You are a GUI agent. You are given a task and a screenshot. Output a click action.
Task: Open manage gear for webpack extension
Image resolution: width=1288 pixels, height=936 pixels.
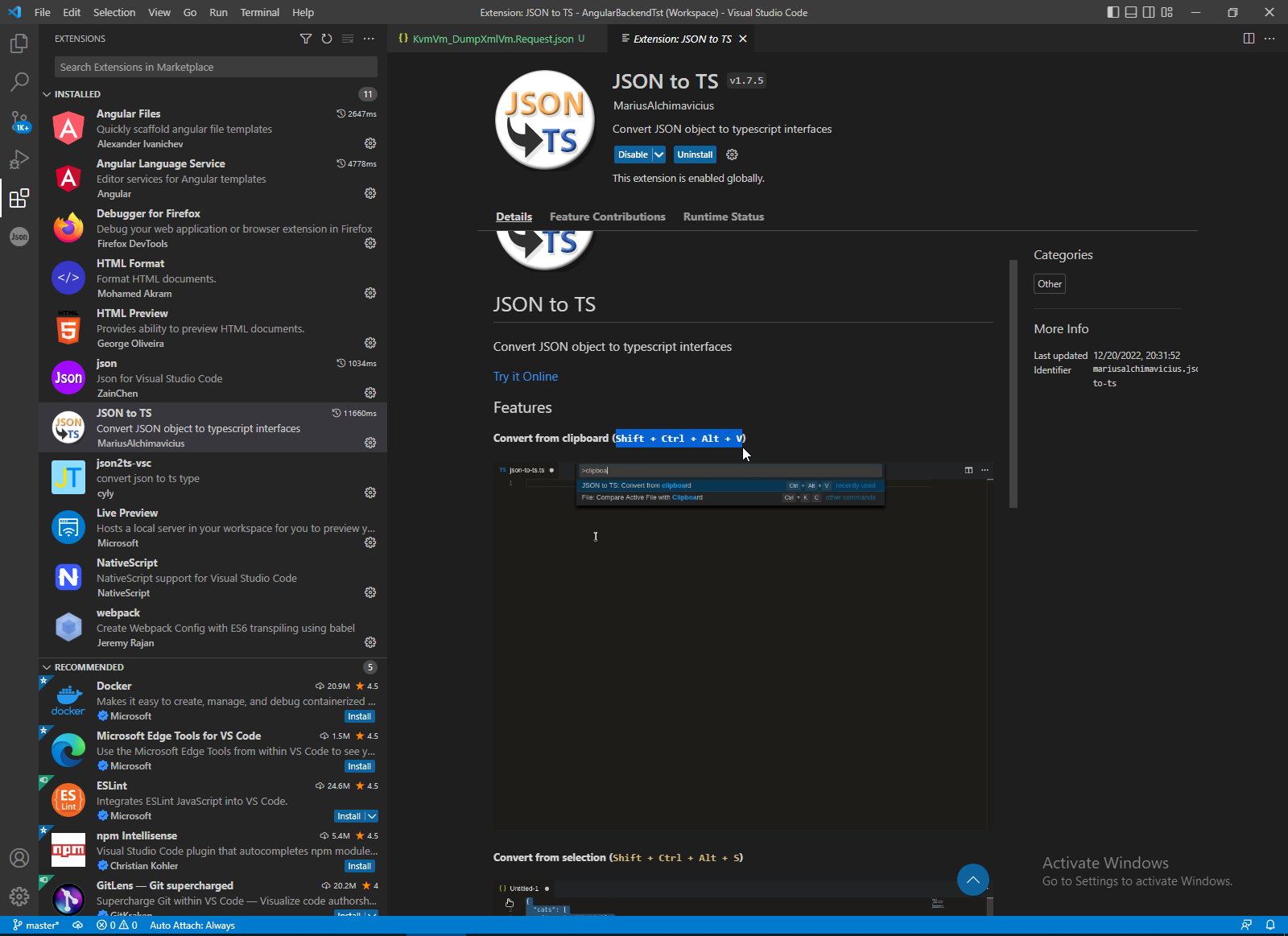[370, 642]
